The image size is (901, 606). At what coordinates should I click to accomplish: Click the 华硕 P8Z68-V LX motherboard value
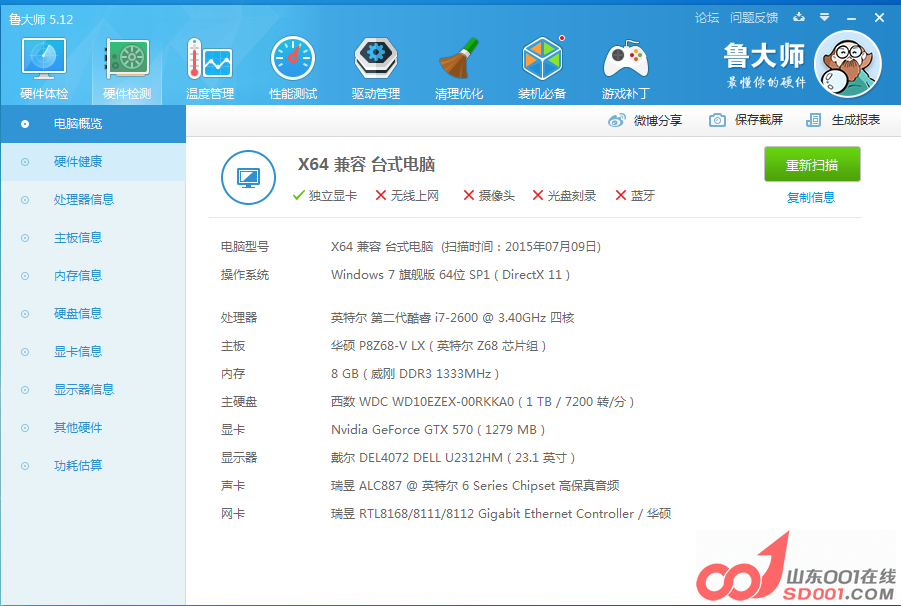[x=438, y=346]
